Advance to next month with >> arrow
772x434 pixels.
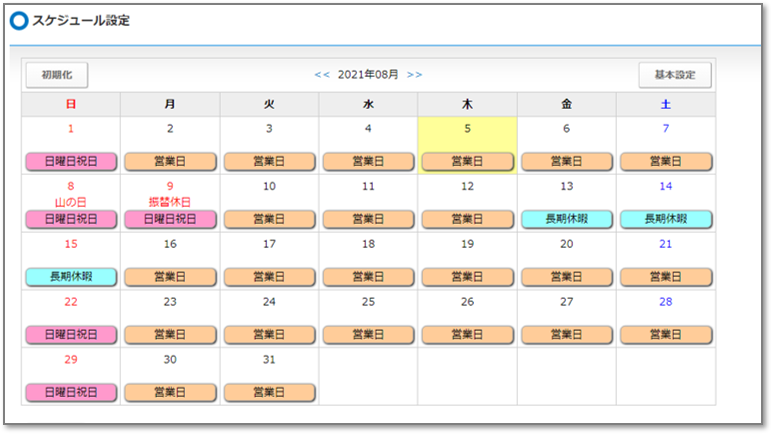click(414, 75)
